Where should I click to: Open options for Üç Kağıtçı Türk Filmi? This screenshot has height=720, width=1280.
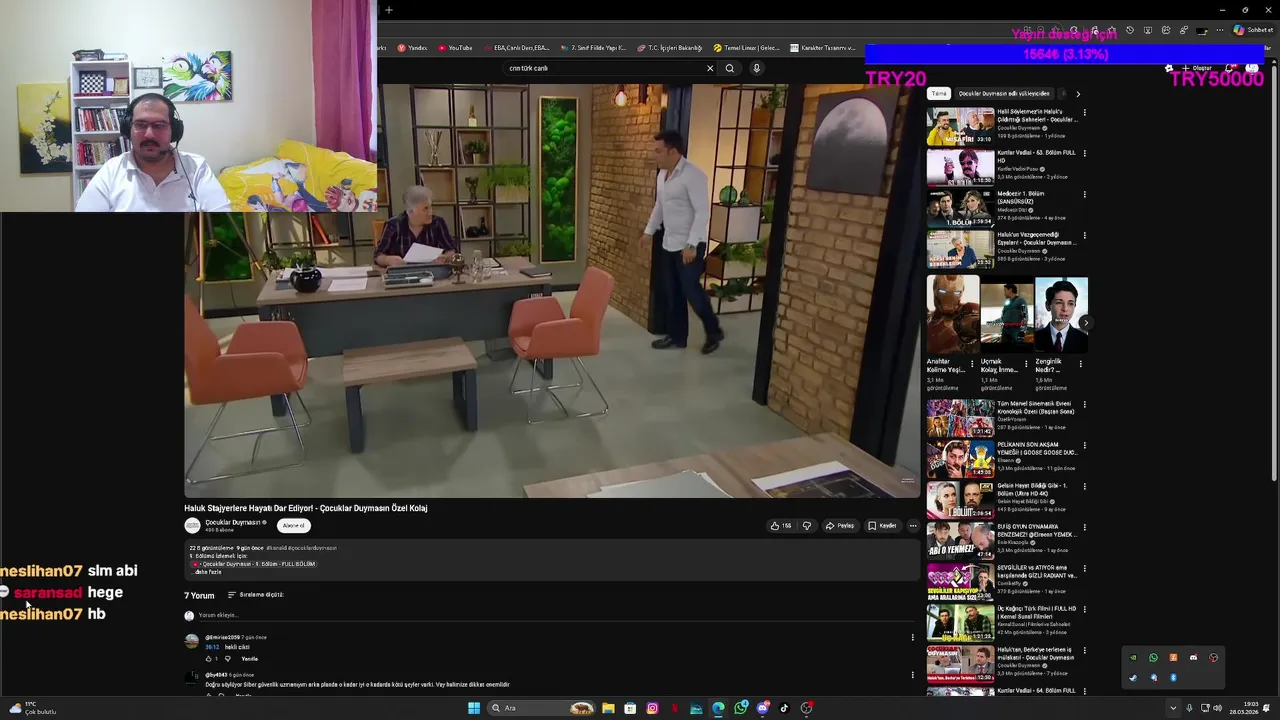pos(1085,609)
